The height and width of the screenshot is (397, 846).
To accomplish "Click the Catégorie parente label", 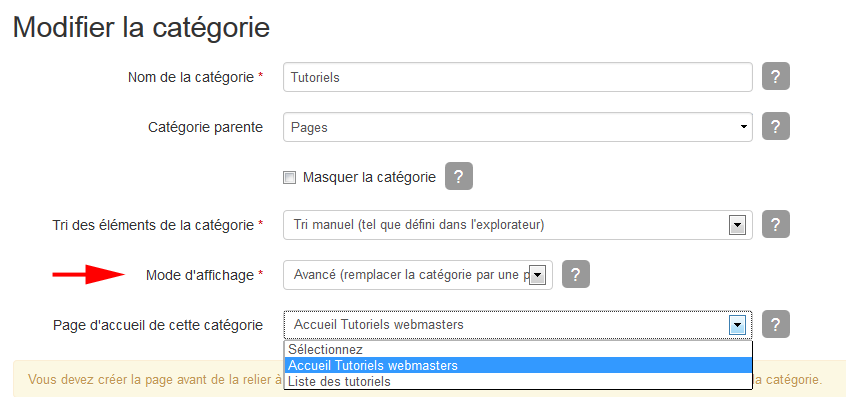I will coord(206,127).
